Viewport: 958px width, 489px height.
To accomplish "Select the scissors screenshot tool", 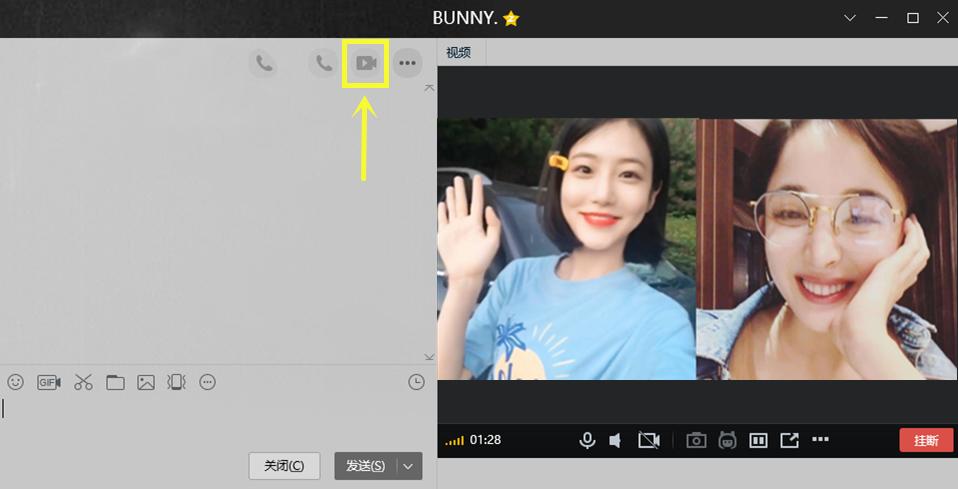I will pos(83,382).
